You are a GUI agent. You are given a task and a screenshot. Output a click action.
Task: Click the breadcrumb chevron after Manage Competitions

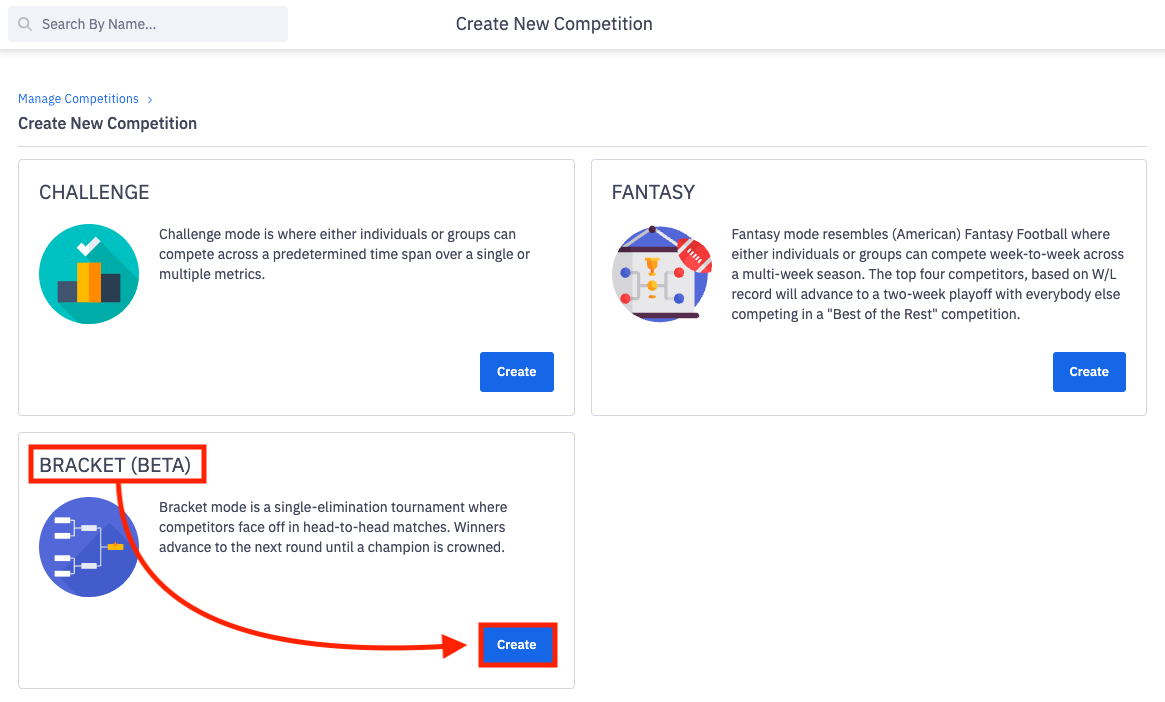pyautogui.click(x=150, y=99)
